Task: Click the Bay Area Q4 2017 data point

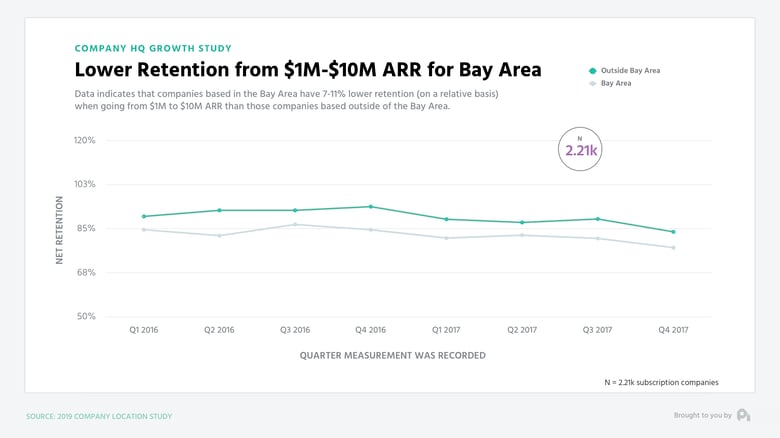Action: 674,247
